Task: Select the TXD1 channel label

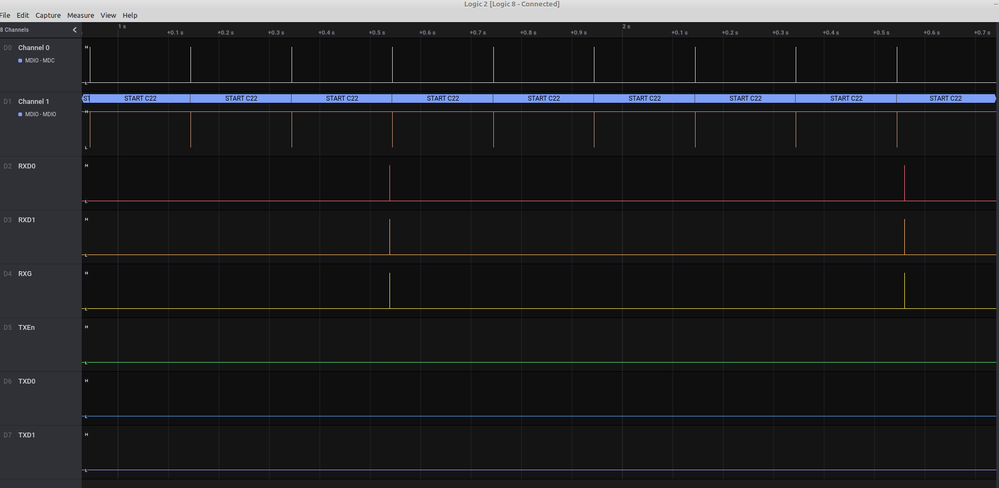Action: click(x=27, y=435)
